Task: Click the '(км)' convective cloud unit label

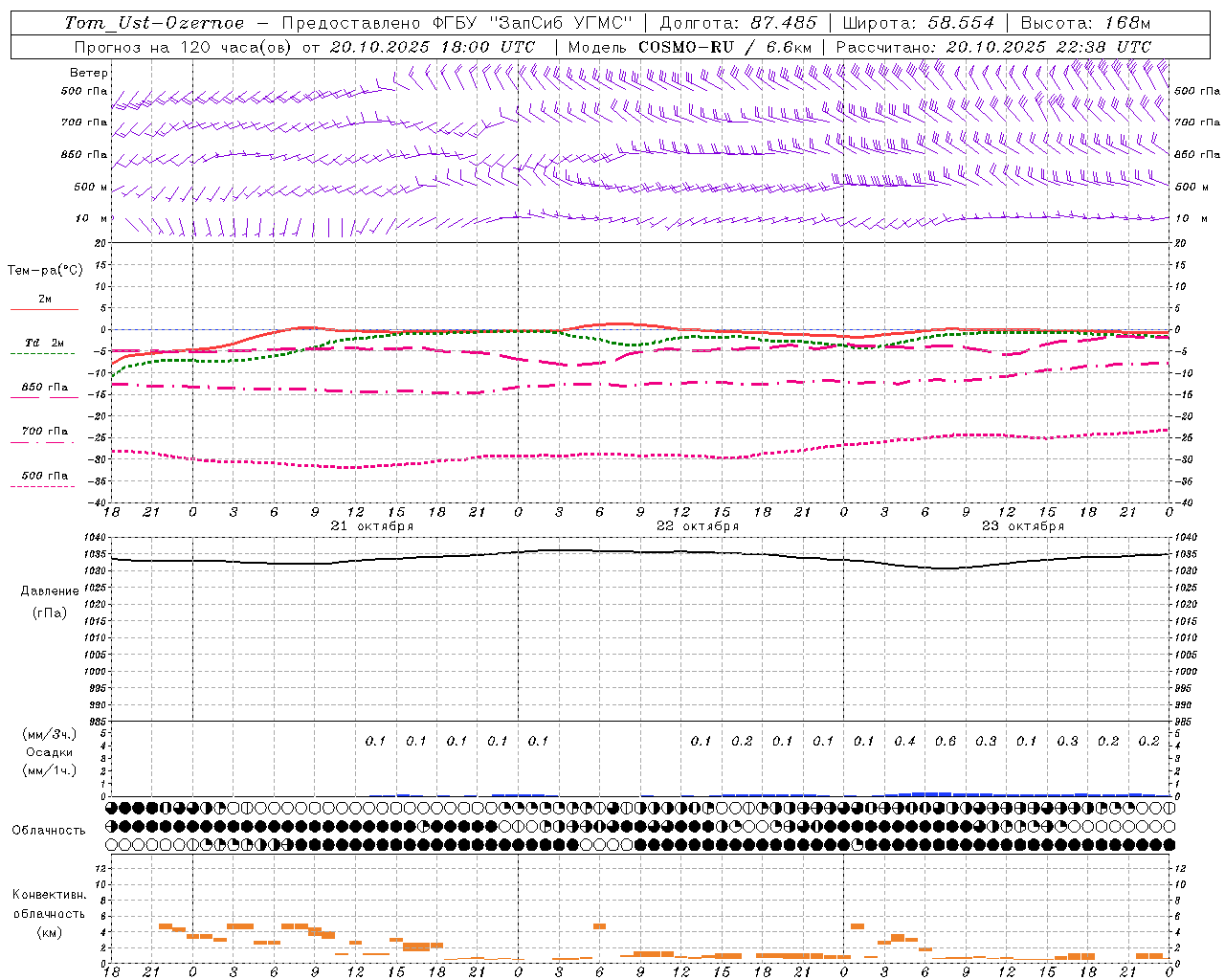Action: [x=50, y=932]
